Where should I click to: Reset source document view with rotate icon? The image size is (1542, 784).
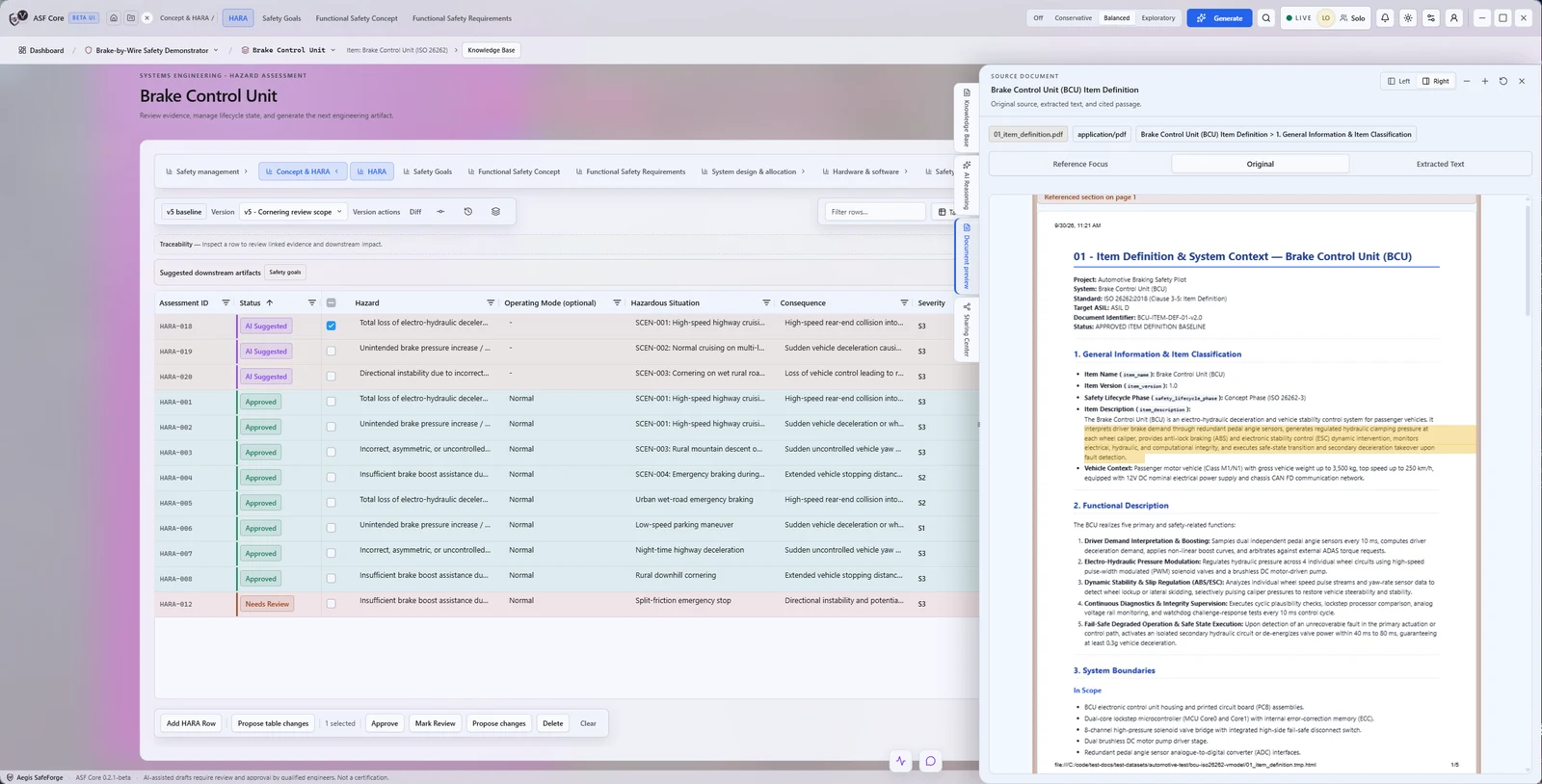coord(1502,81)
